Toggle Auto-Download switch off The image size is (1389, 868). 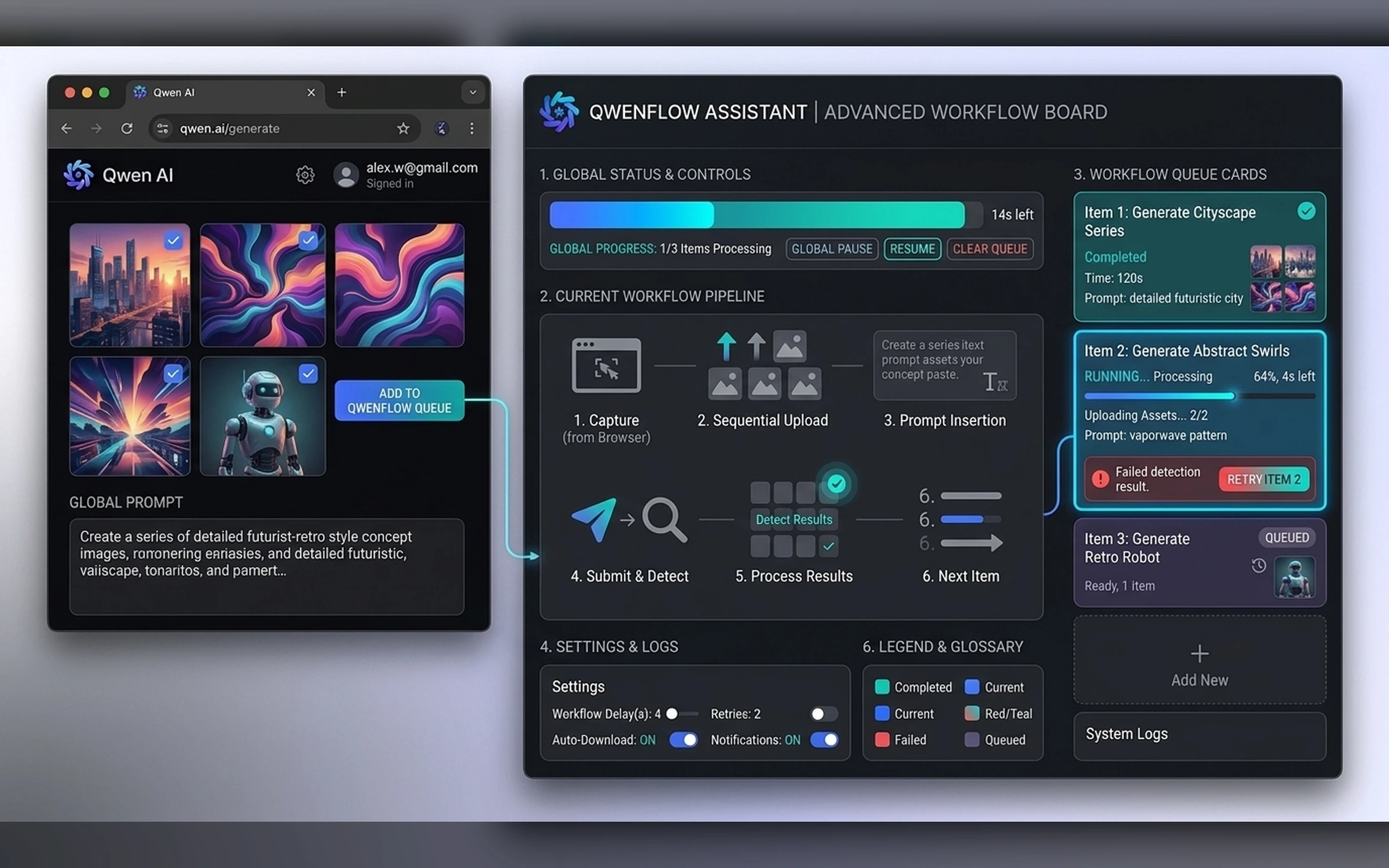click(x=683, y=740)
